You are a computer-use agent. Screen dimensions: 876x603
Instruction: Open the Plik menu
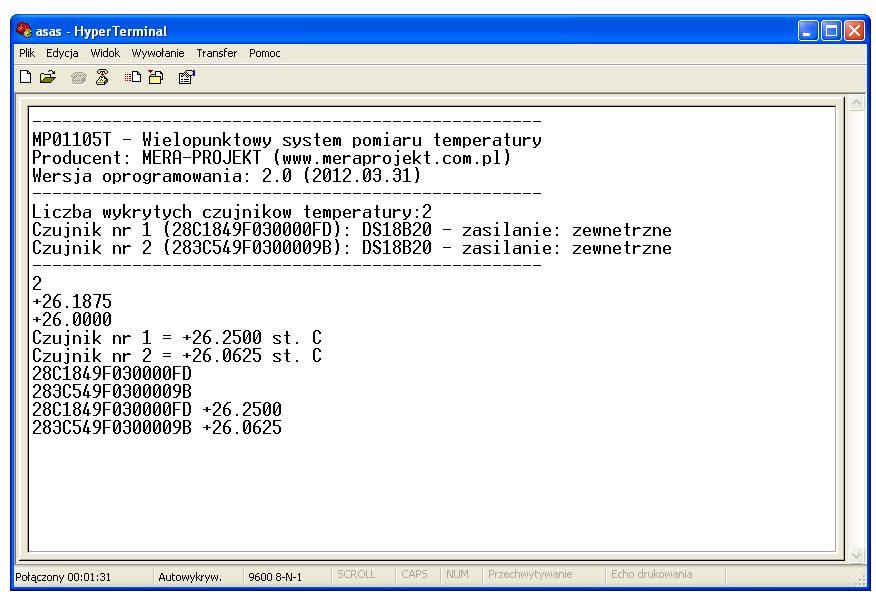(27, 53)
